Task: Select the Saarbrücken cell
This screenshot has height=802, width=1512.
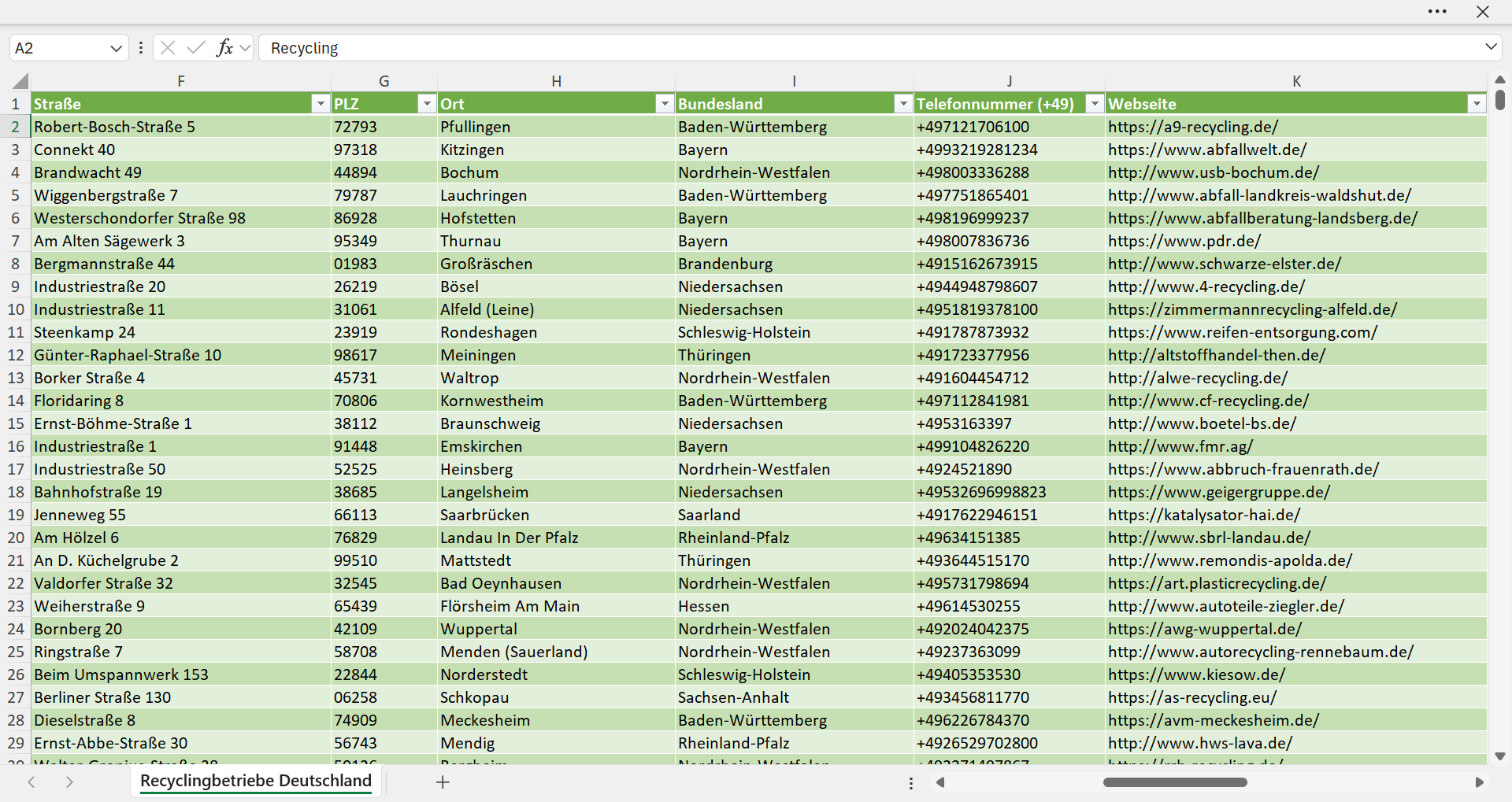Action: pyautogui.click(x=556, y=515)
